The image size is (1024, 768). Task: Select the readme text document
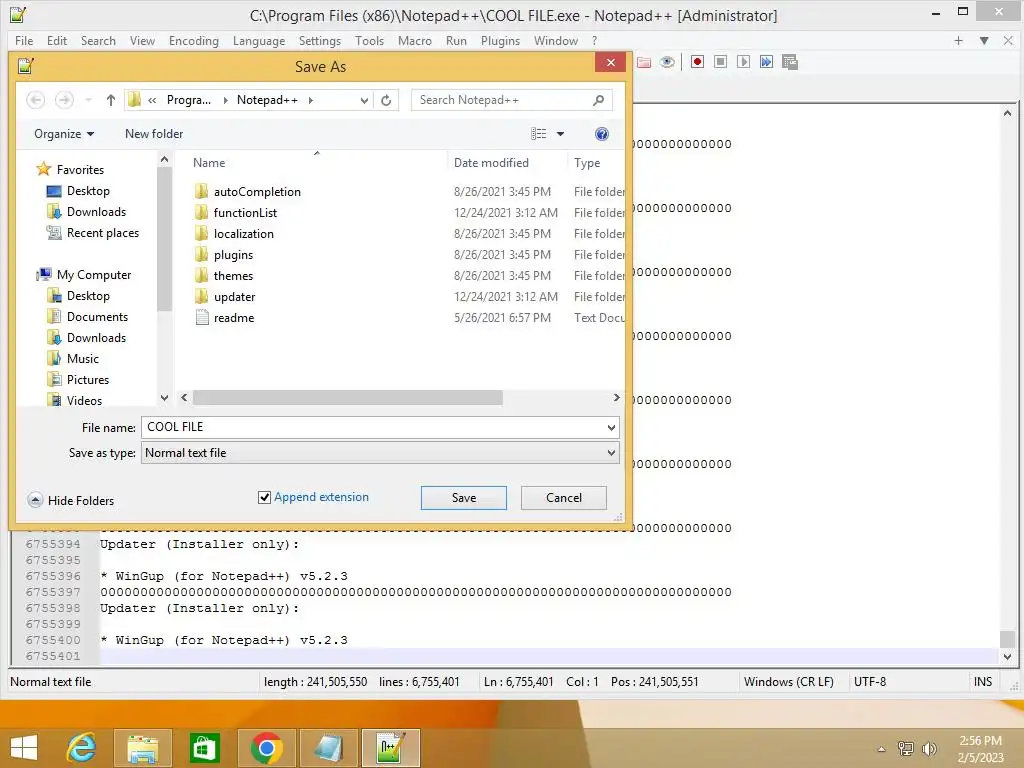(234, 318)
